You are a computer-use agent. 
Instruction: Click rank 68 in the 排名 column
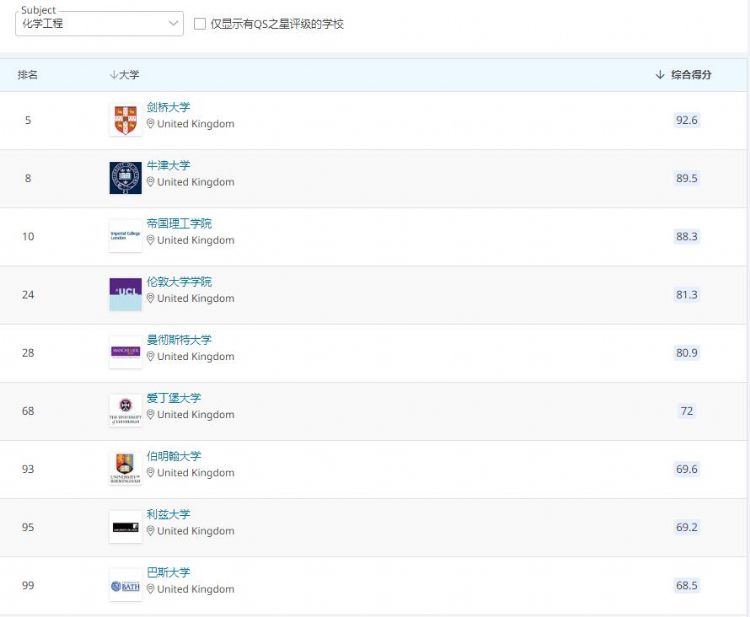(x=28, y=411)
